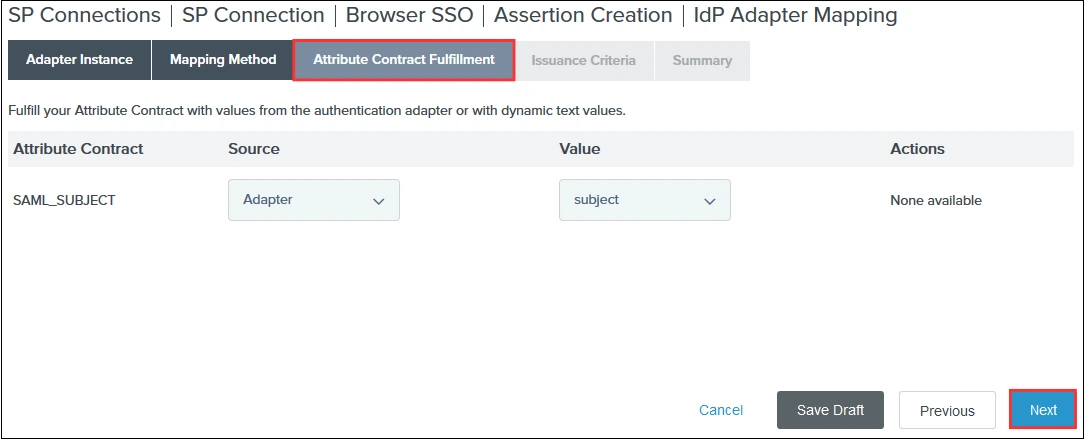Click the Actions column header
Screen dimensions: 1084x439
click(x=917, y=149)
